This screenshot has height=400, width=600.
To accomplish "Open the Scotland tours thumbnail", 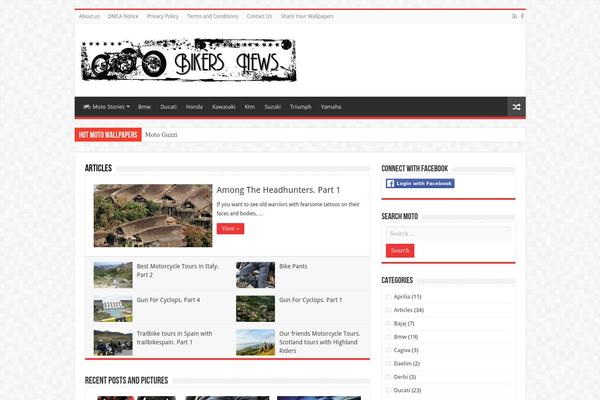I will click(x=255, y=342).
